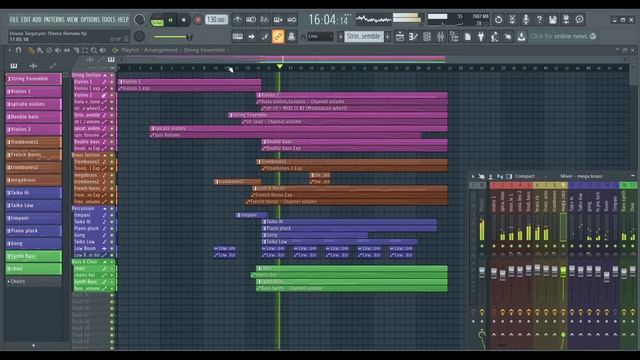The image size is (640, 360).
Task: Select the Taiko Hi pattern in picker
Action: pos(33,193)
